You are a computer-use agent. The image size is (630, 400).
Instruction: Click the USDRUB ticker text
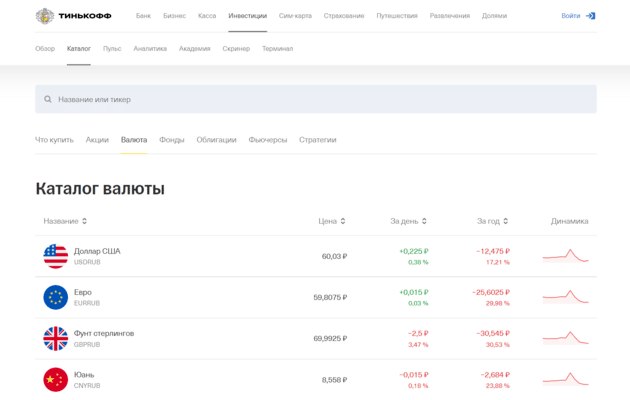pyautogui.click(x=87, y=262)
